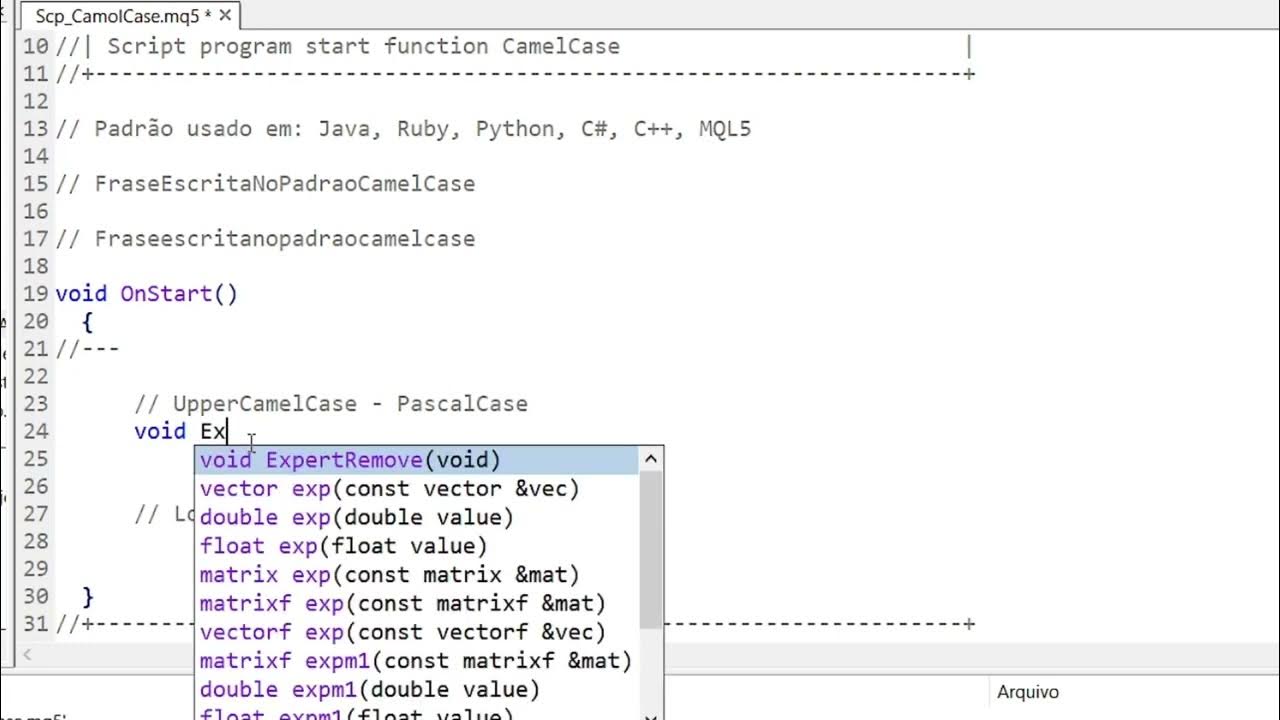Select the double exp(double value) suggestion
The image size is (1280, 720).
(356, 517)
